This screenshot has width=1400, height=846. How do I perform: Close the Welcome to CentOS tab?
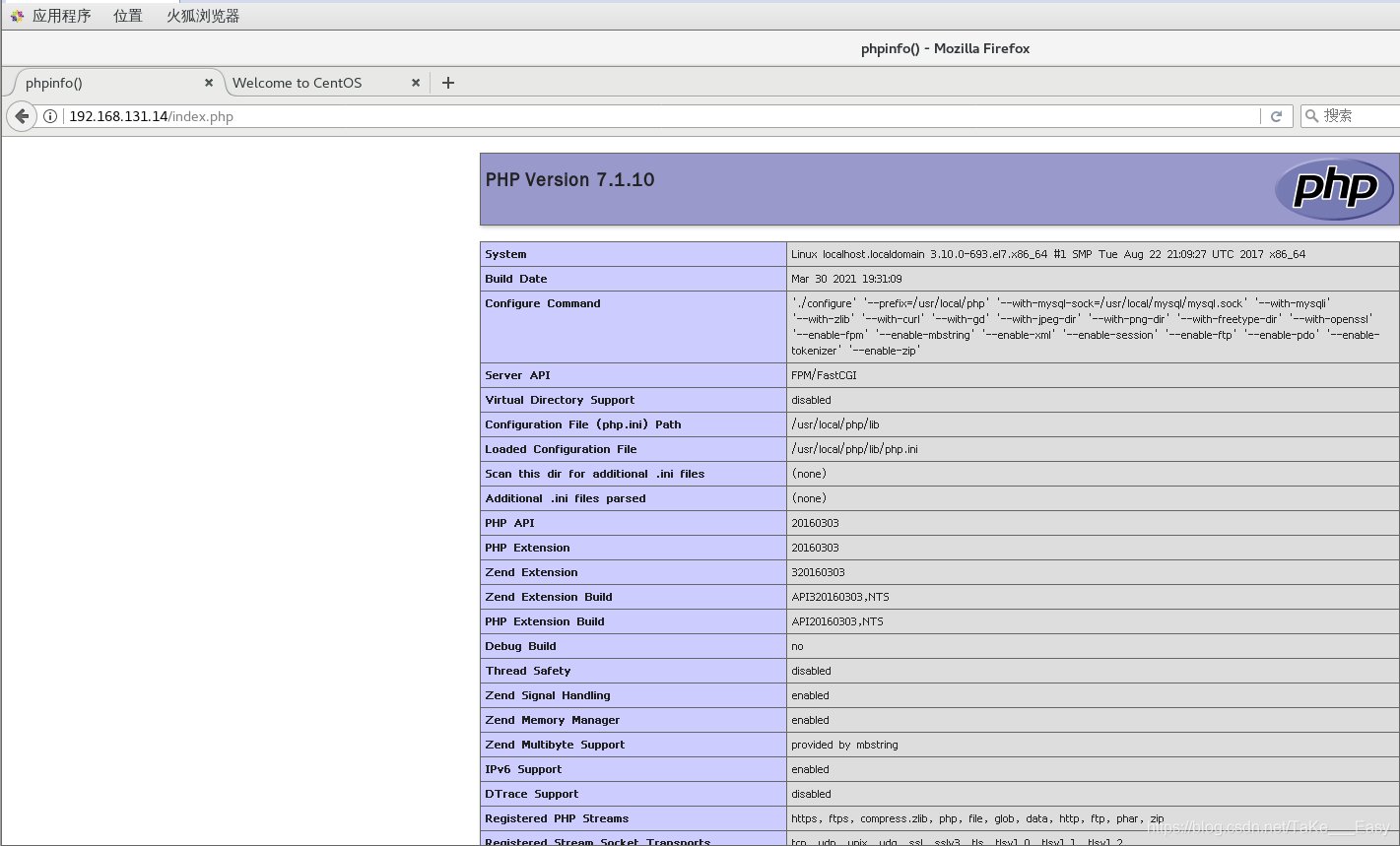click(416, 83)
